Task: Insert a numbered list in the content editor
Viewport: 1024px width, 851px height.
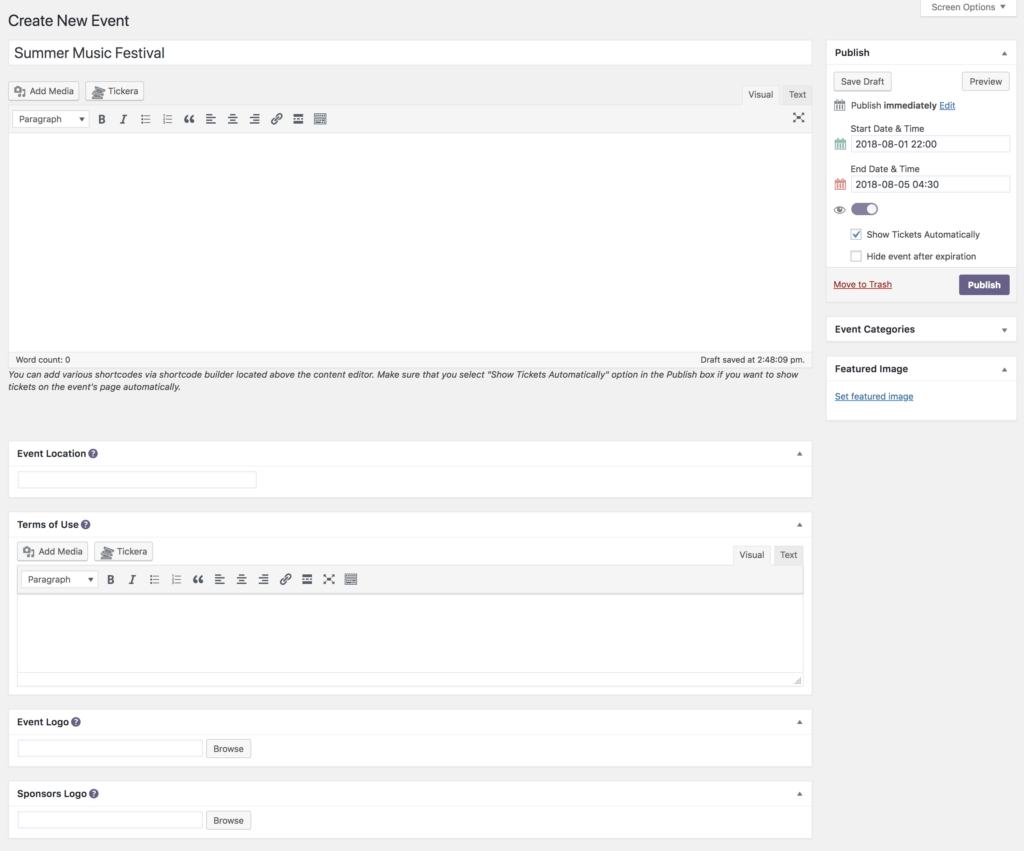Action: 167,119
